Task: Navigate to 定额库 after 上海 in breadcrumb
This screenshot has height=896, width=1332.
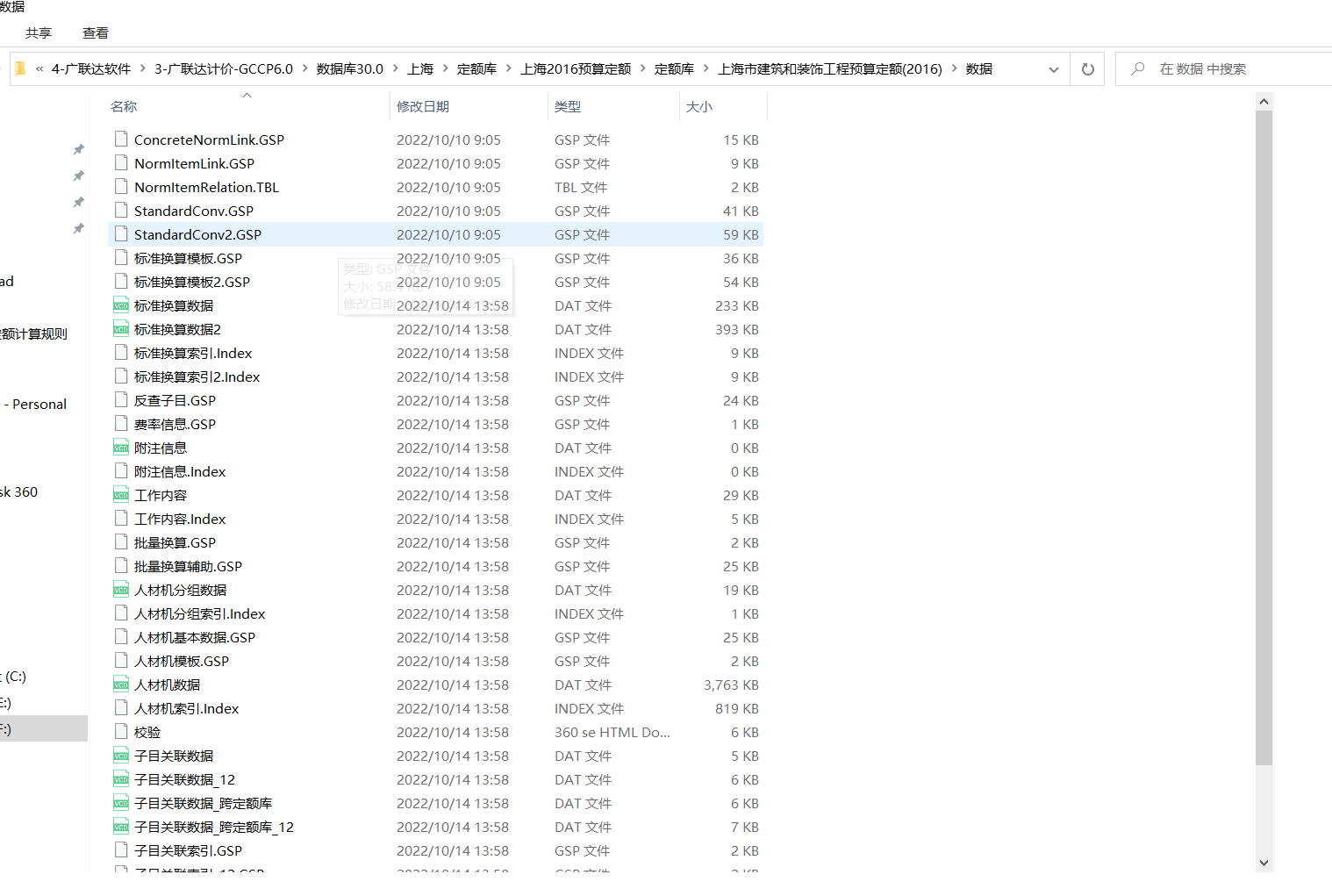Action: 476,68
